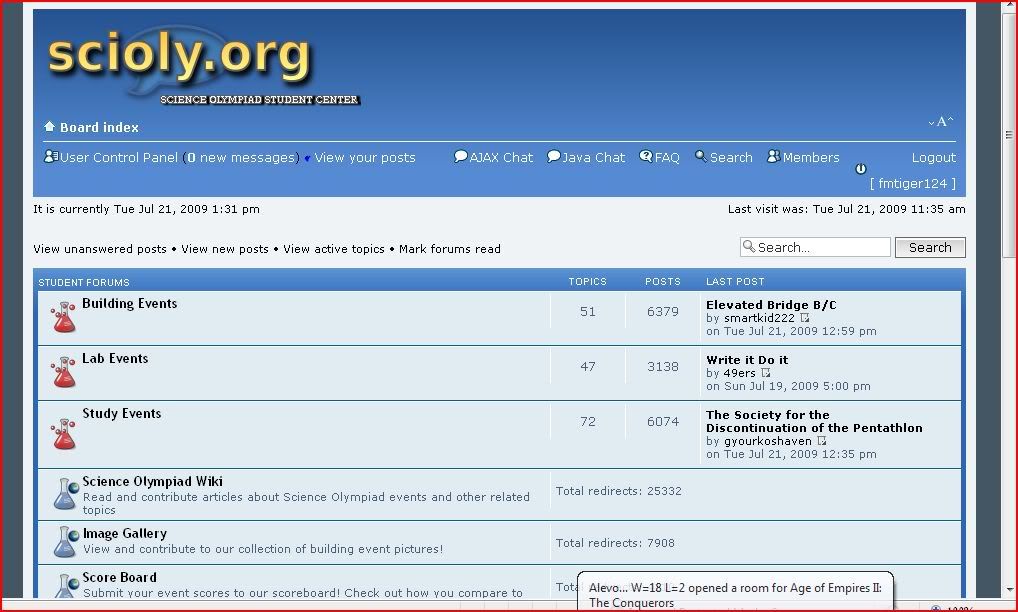Open the Image Gallery link

(125, 533)
